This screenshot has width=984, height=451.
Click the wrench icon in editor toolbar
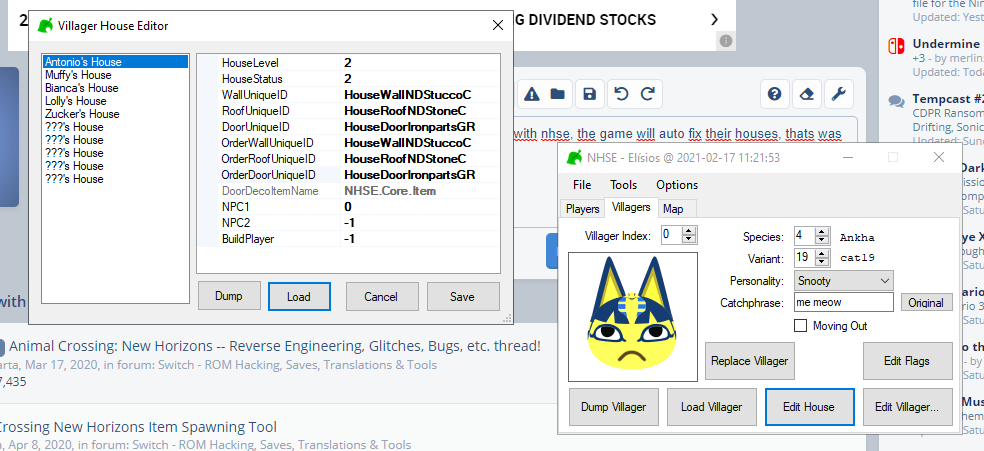click(x=838, y=94)
